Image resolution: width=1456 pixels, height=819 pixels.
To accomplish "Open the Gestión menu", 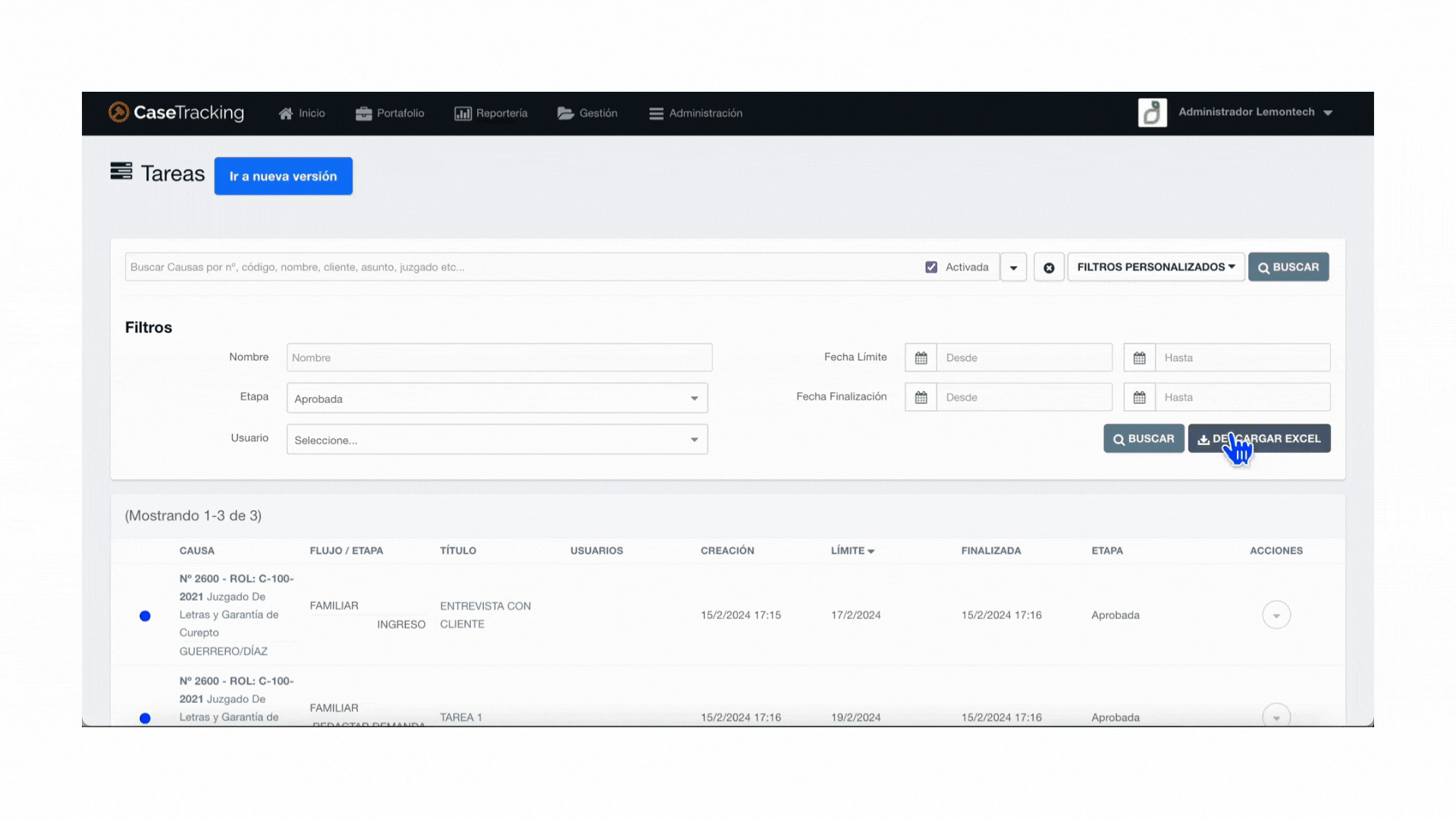I will click(x=588, y=113).
